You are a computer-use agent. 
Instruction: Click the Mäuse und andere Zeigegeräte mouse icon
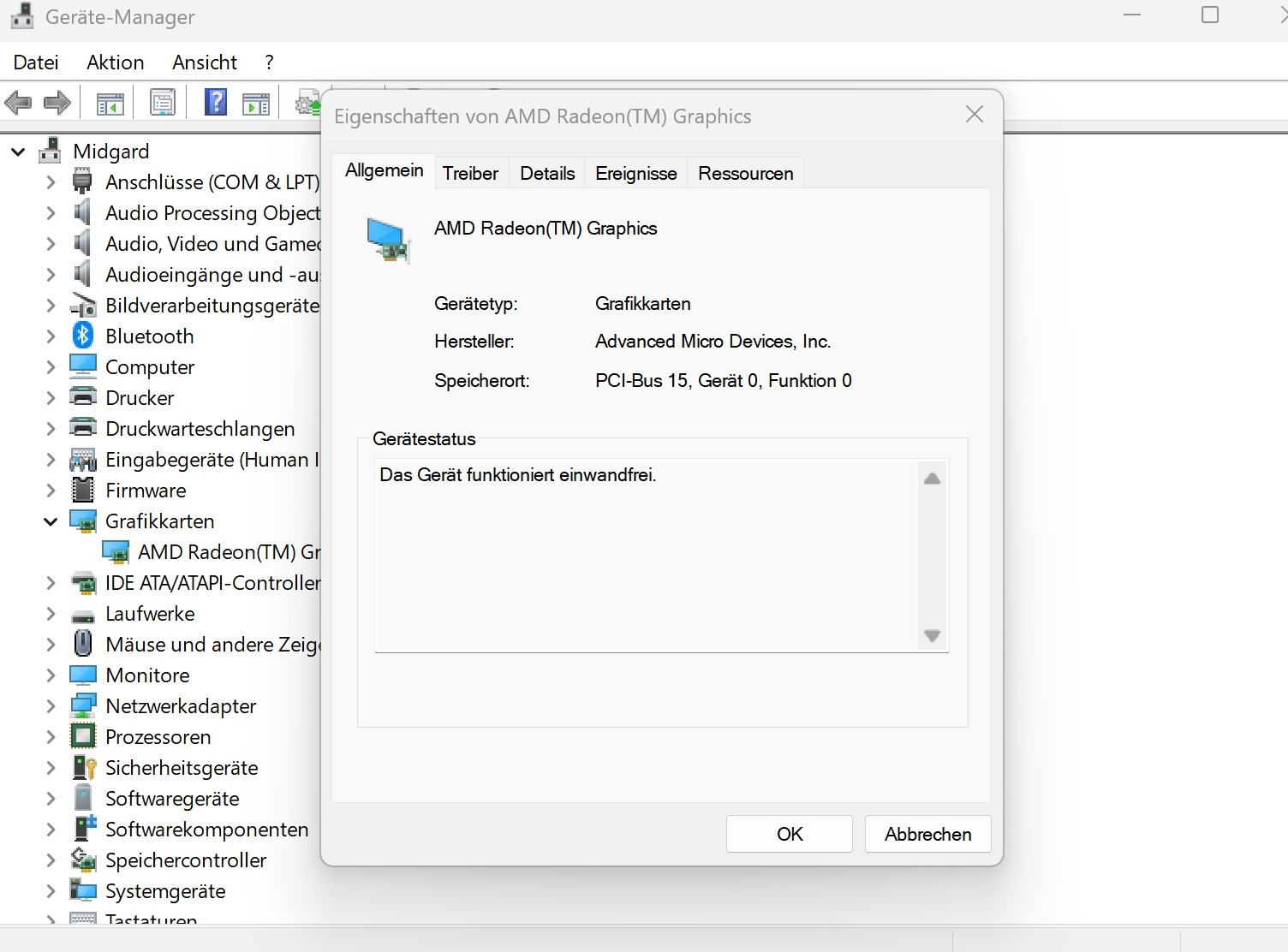point(82,643)
